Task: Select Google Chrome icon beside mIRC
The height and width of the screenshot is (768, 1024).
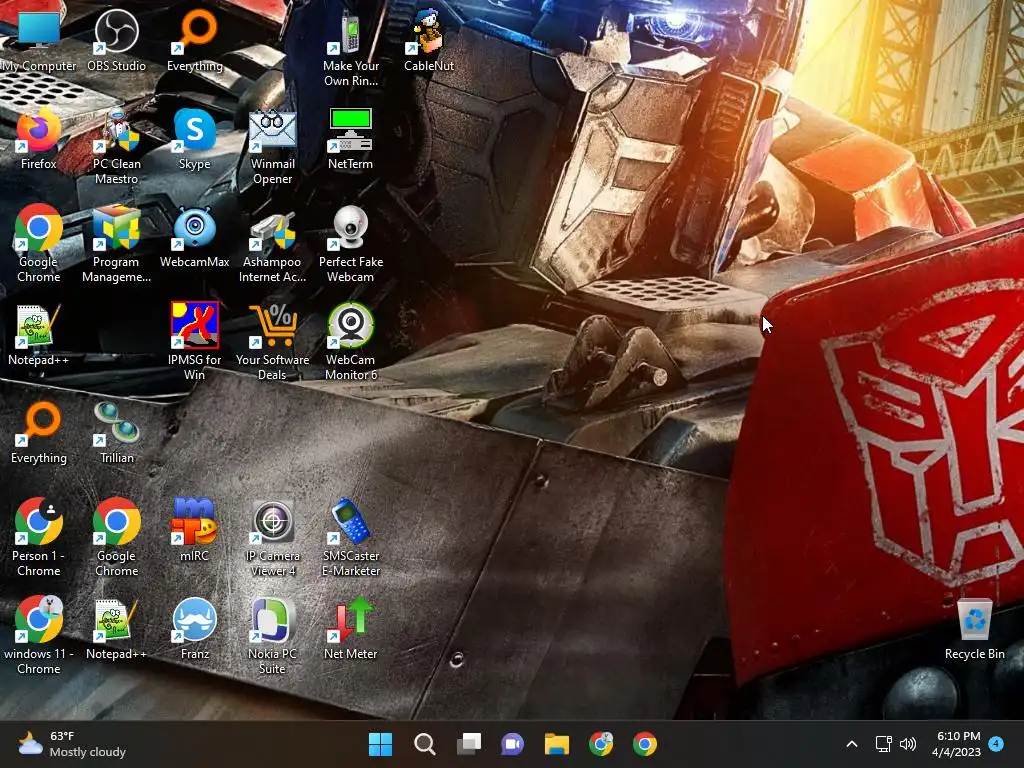Action: [116, 538]
